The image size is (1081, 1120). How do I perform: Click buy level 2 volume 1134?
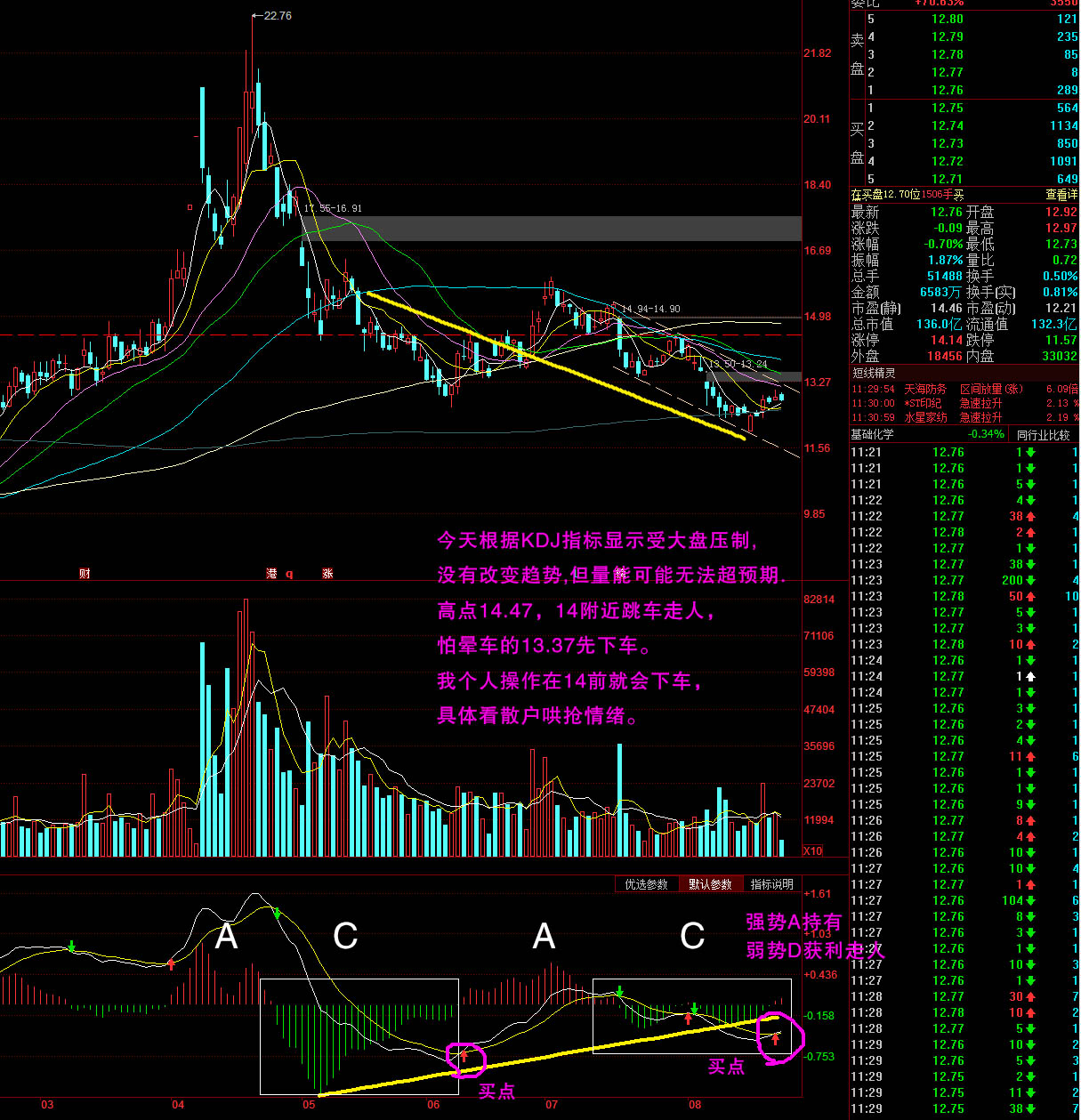pyautogui.click(x=1063, y=125)
